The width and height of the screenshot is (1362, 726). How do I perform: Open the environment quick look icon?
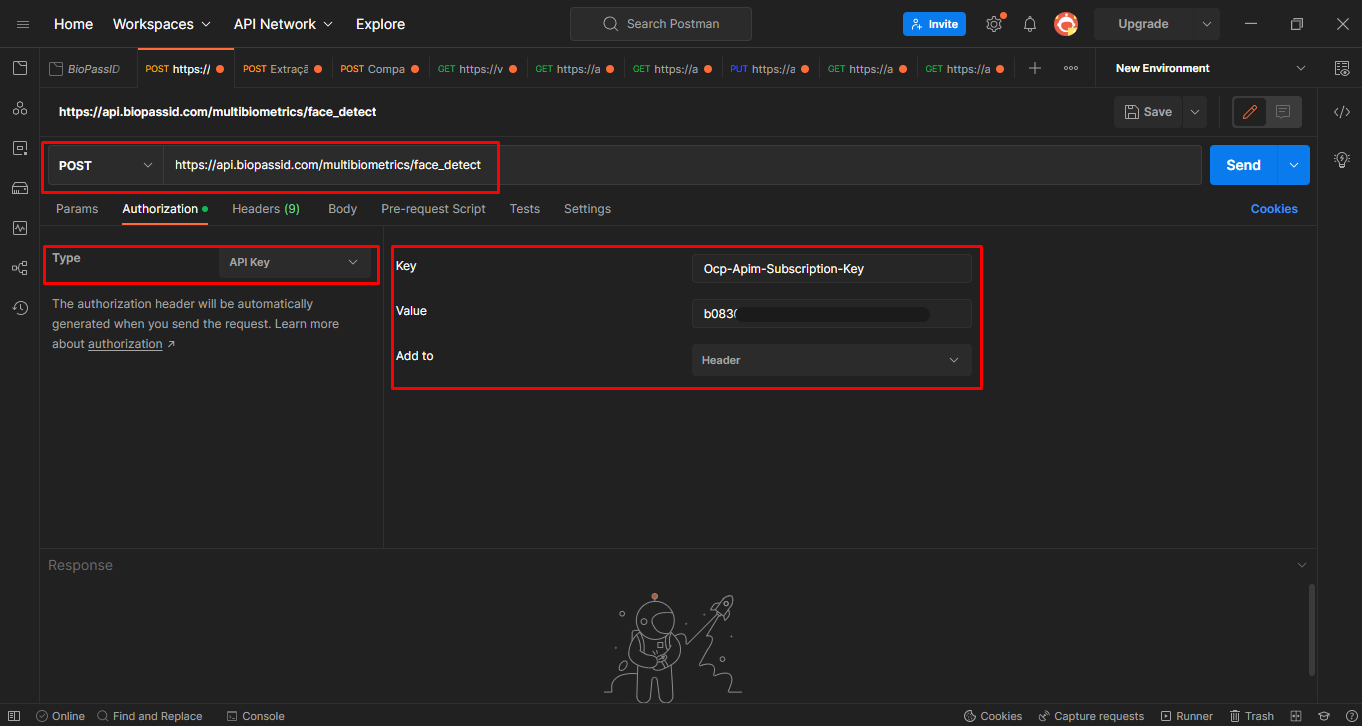pos(1342,68)
